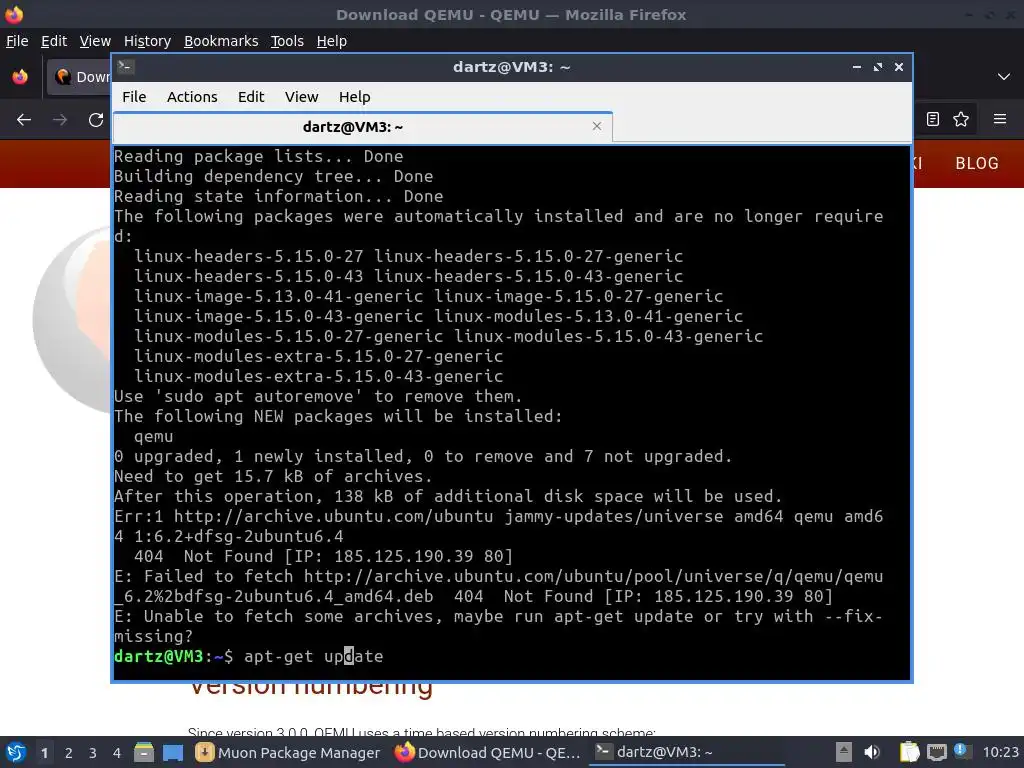The image size is (1024, 768).
Task: Open the terminal Edit menu
Action: [251, 97]
